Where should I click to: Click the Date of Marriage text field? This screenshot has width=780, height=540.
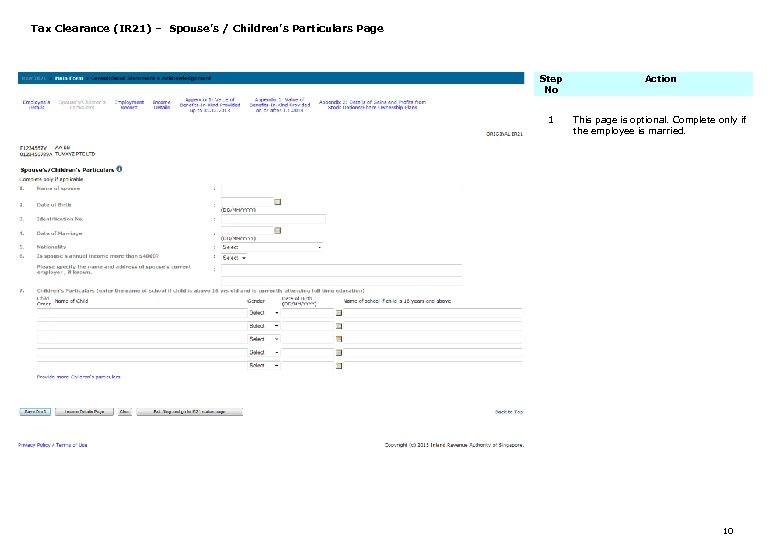(247, 230)
